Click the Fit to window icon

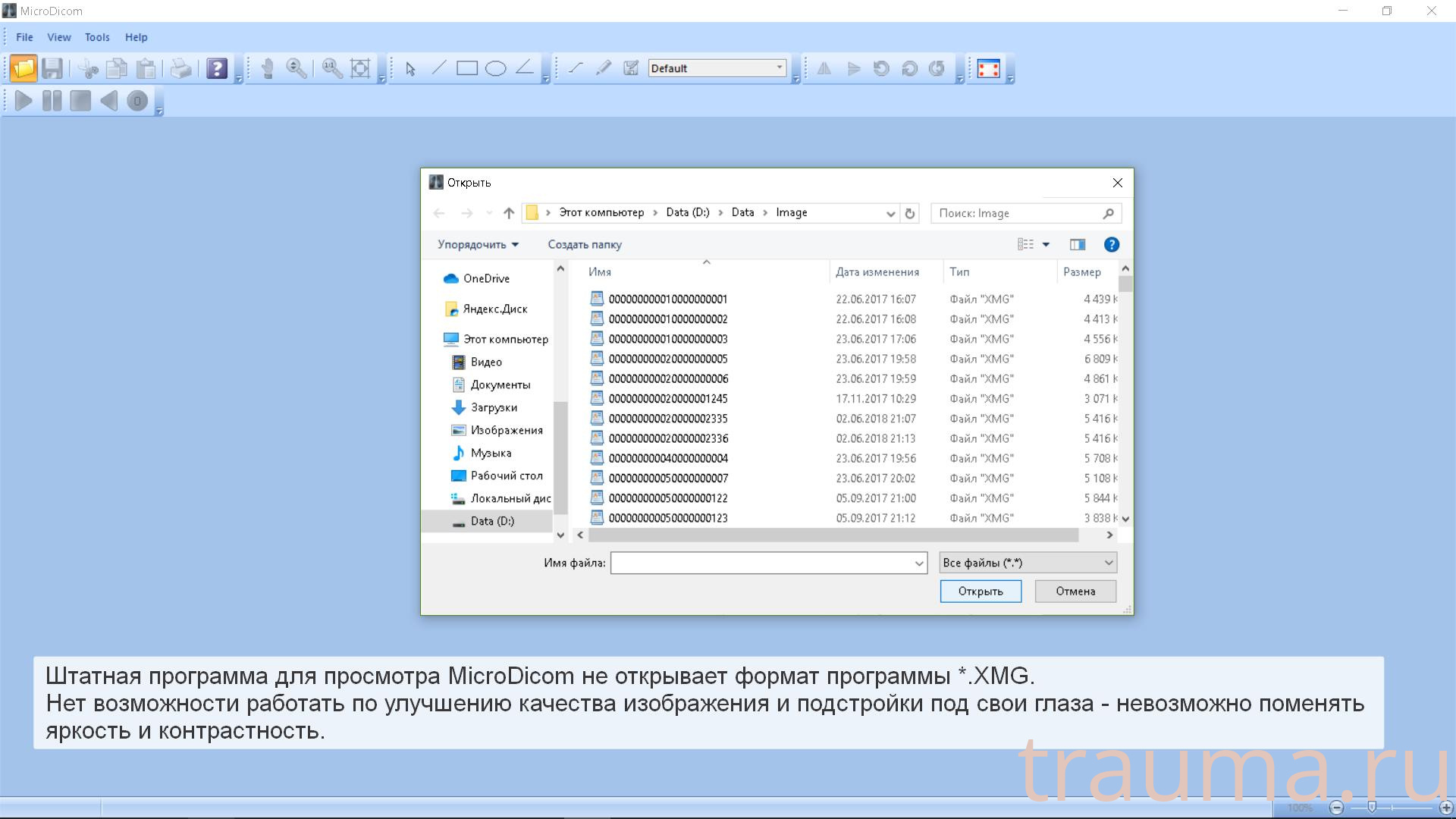tap(360, 68)
